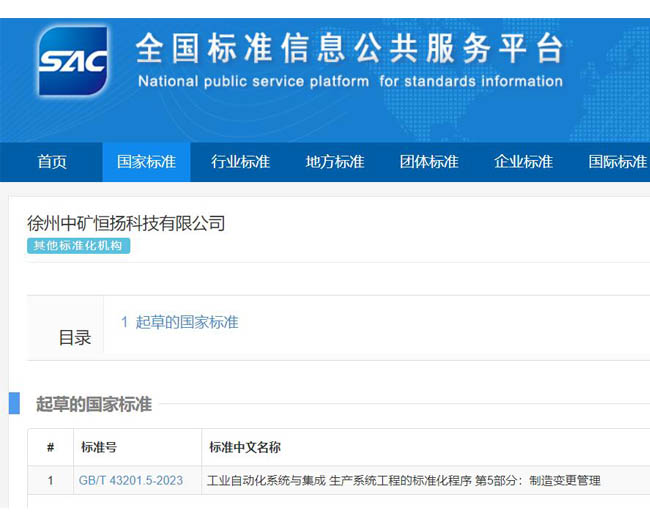Image resolution: width=650 pixels, height=520 pixels.
Task: Click the # column header
Action: click(x=51, y=447)
